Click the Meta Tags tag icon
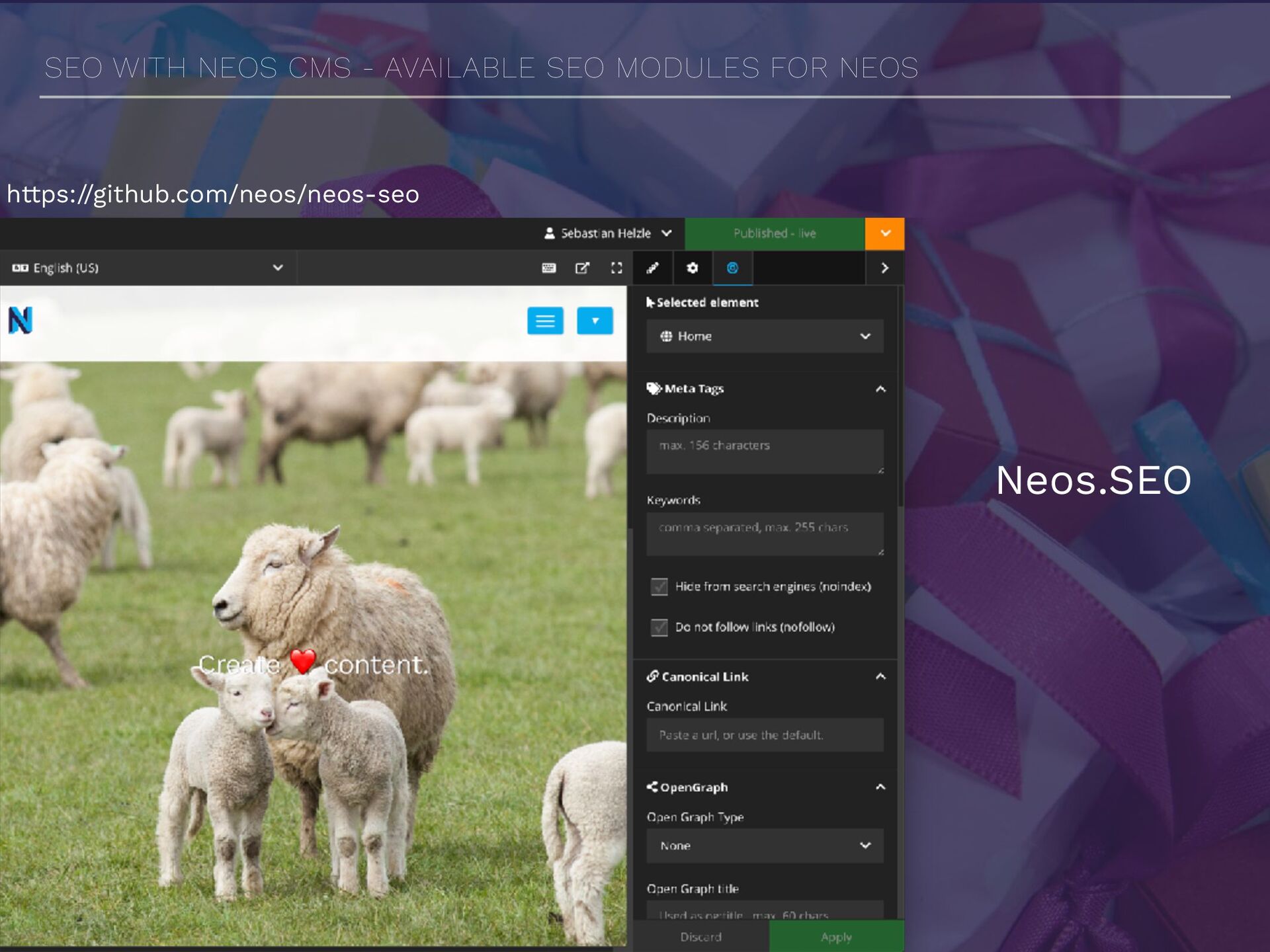The width and height of the screenshot is (1270, 952). click(x=654, y=389)
